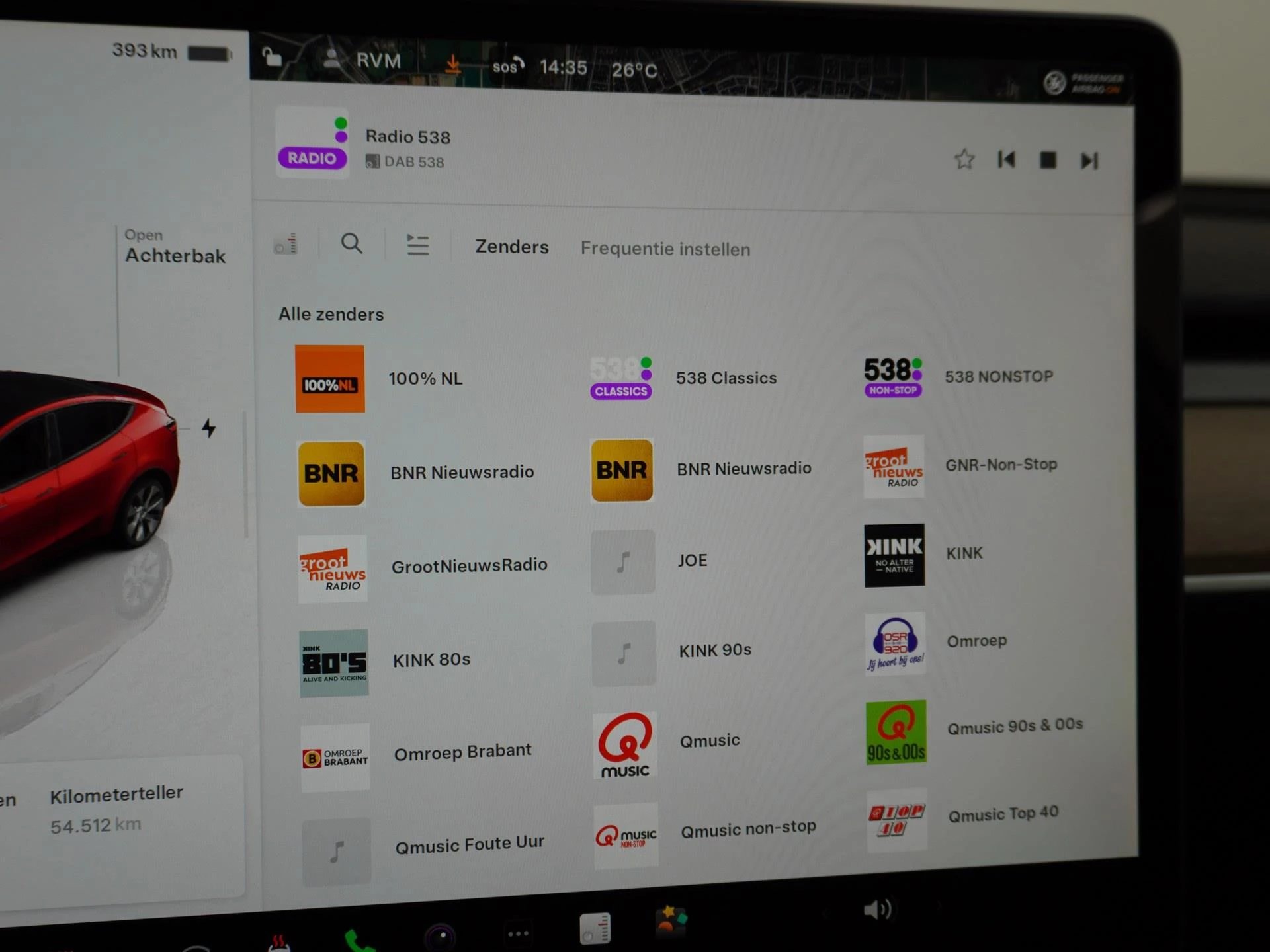Tap the 26°C temperature reading
1270x952 pixels.
[x=634, y=70]
